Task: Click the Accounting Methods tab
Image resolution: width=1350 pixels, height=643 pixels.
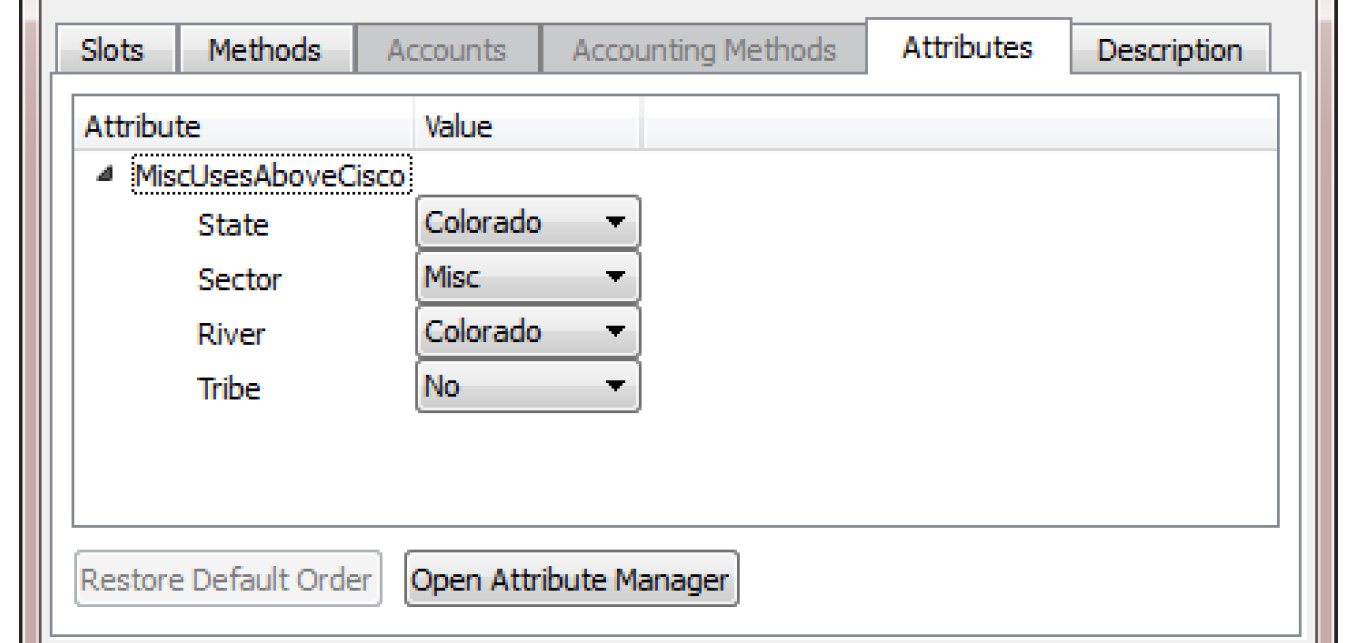Action: 704,50
